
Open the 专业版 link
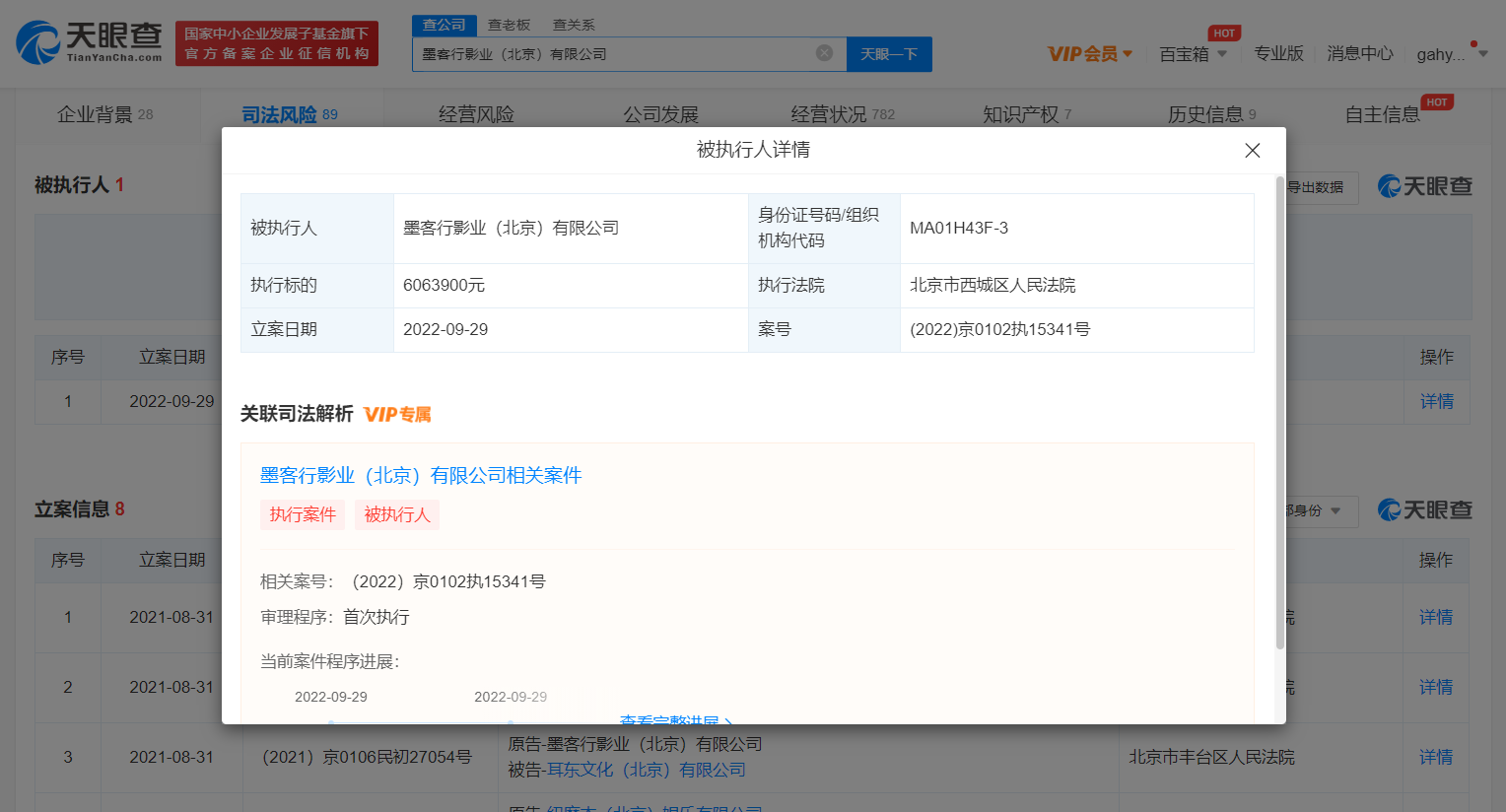[1278, 53]
